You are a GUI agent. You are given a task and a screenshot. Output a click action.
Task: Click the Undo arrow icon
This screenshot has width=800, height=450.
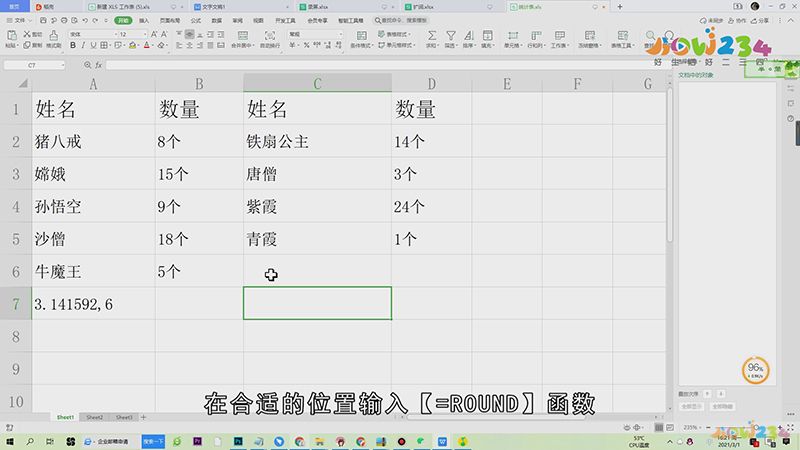(x=85, y=20)
